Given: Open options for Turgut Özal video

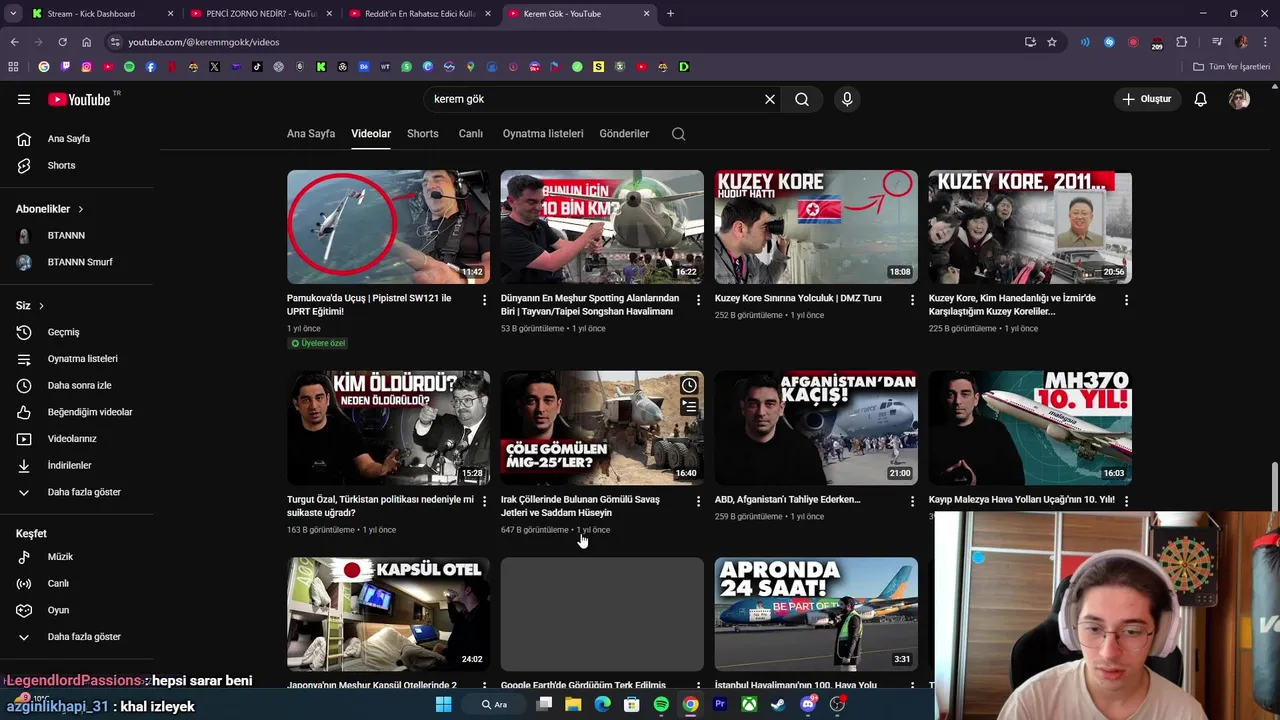Looking at the screenshot, I should click(484, 501).
